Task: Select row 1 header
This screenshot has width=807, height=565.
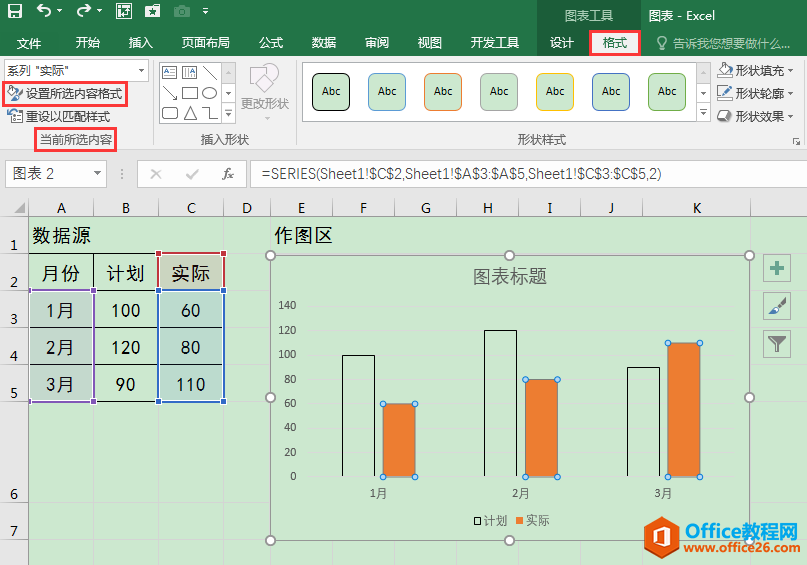Action: pyautogui.click(x=14, y=236)
